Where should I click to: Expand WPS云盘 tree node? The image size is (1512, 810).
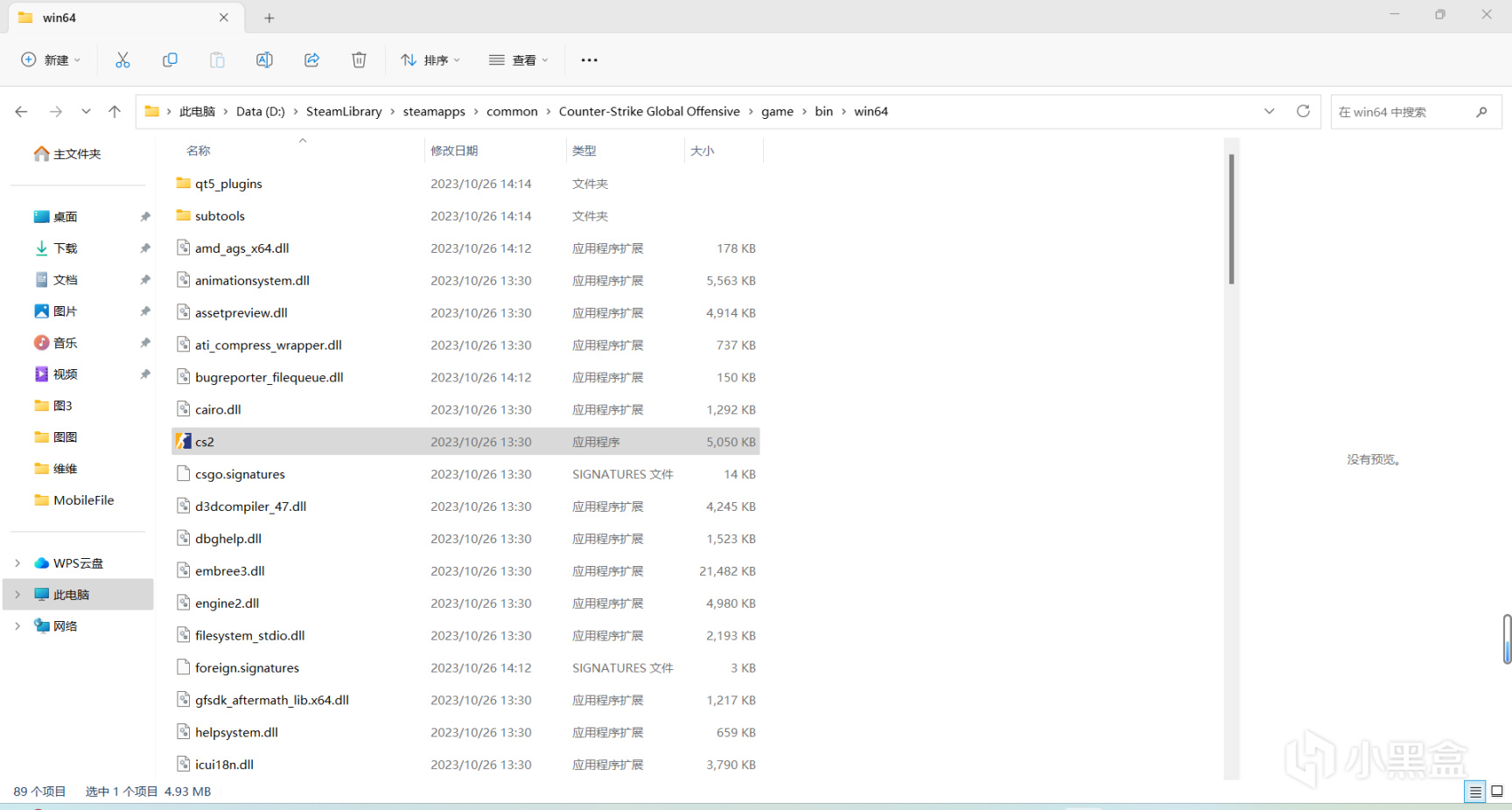tap(17, 563)
